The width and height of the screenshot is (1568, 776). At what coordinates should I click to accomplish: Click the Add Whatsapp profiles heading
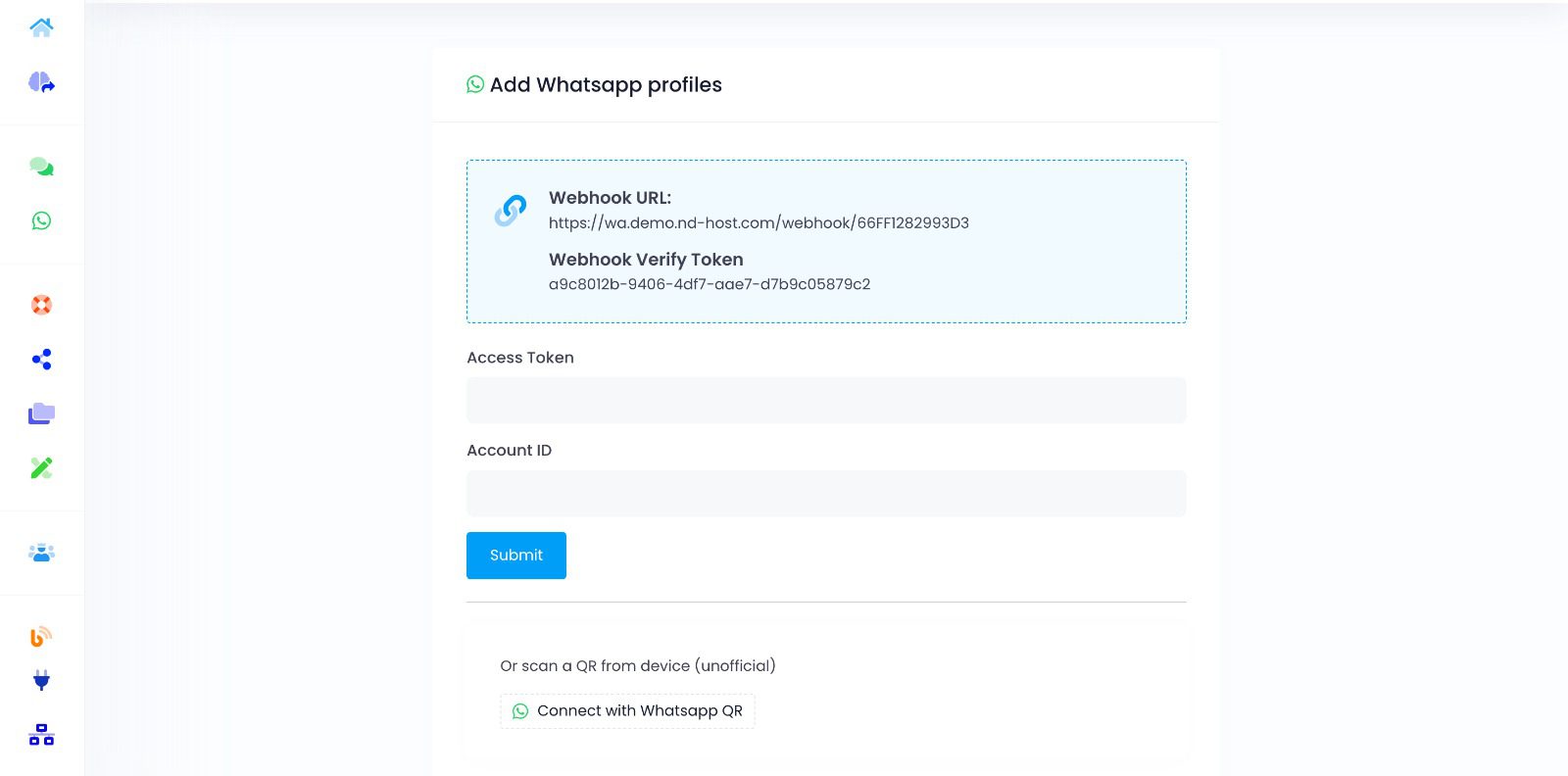point(605,85)
